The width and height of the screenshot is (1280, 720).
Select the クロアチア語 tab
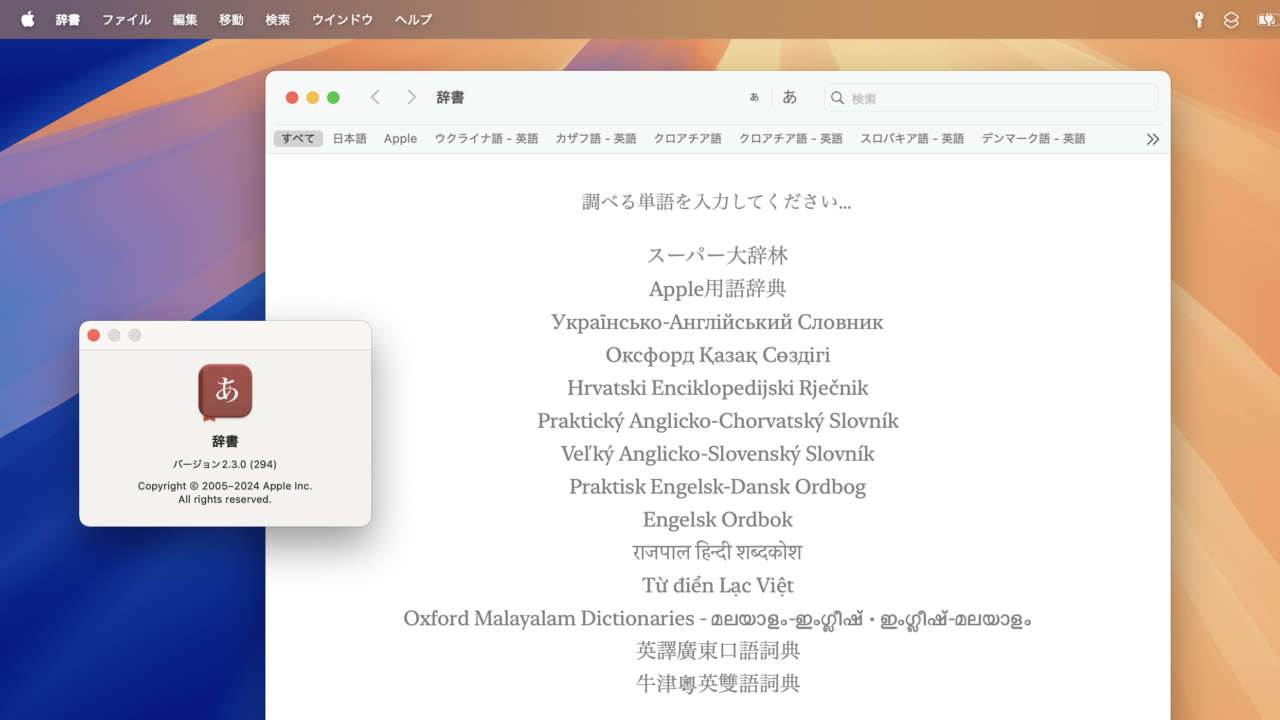[x=688, y=139]
